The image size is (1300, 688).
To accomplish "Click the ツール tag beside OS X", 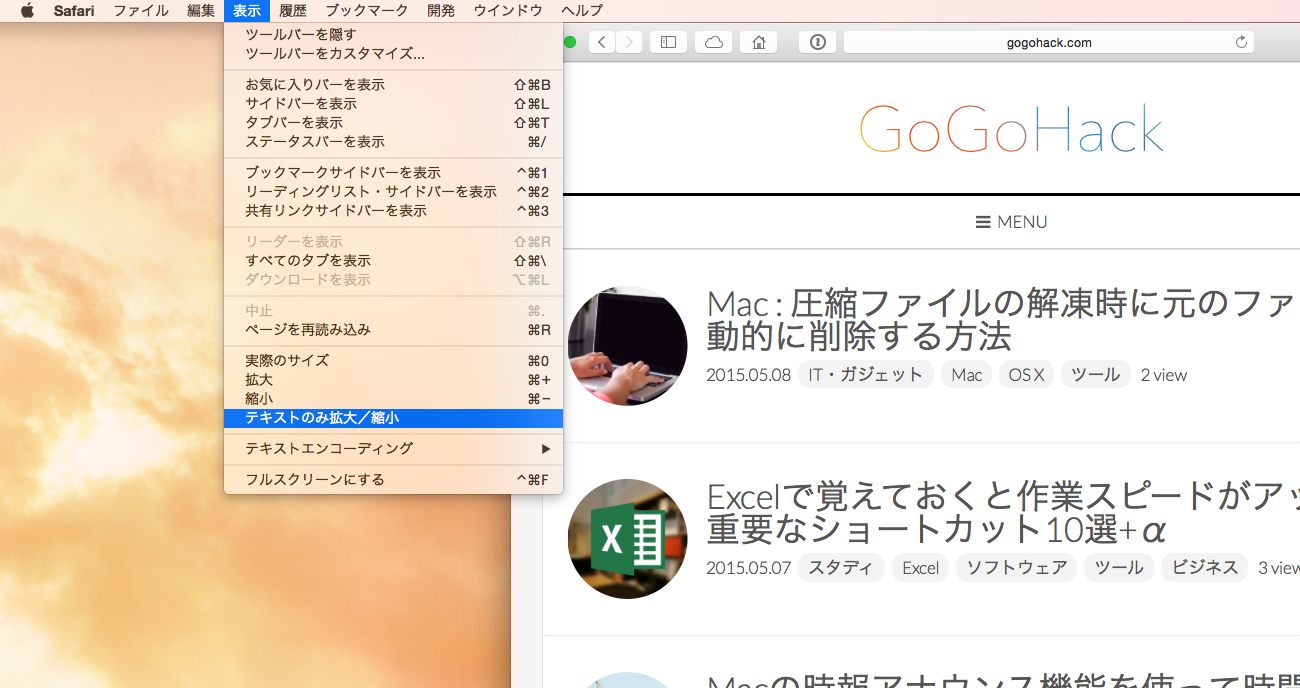I will 1096,375.
